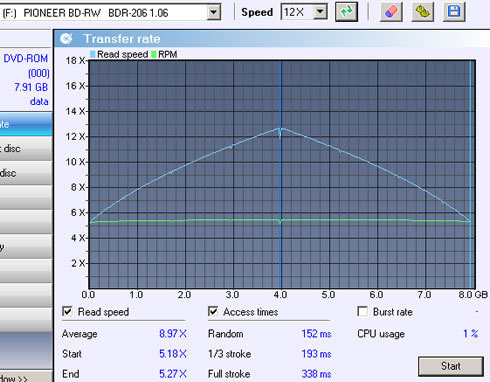Click the yellow copy results icon

[422, 12]
